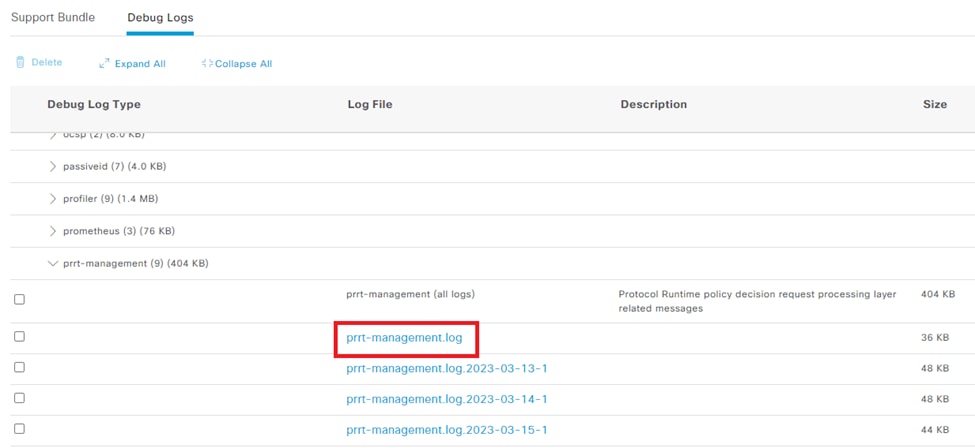Click the 36 KB size value
975x448 pixels.
[x=935, y=338]
